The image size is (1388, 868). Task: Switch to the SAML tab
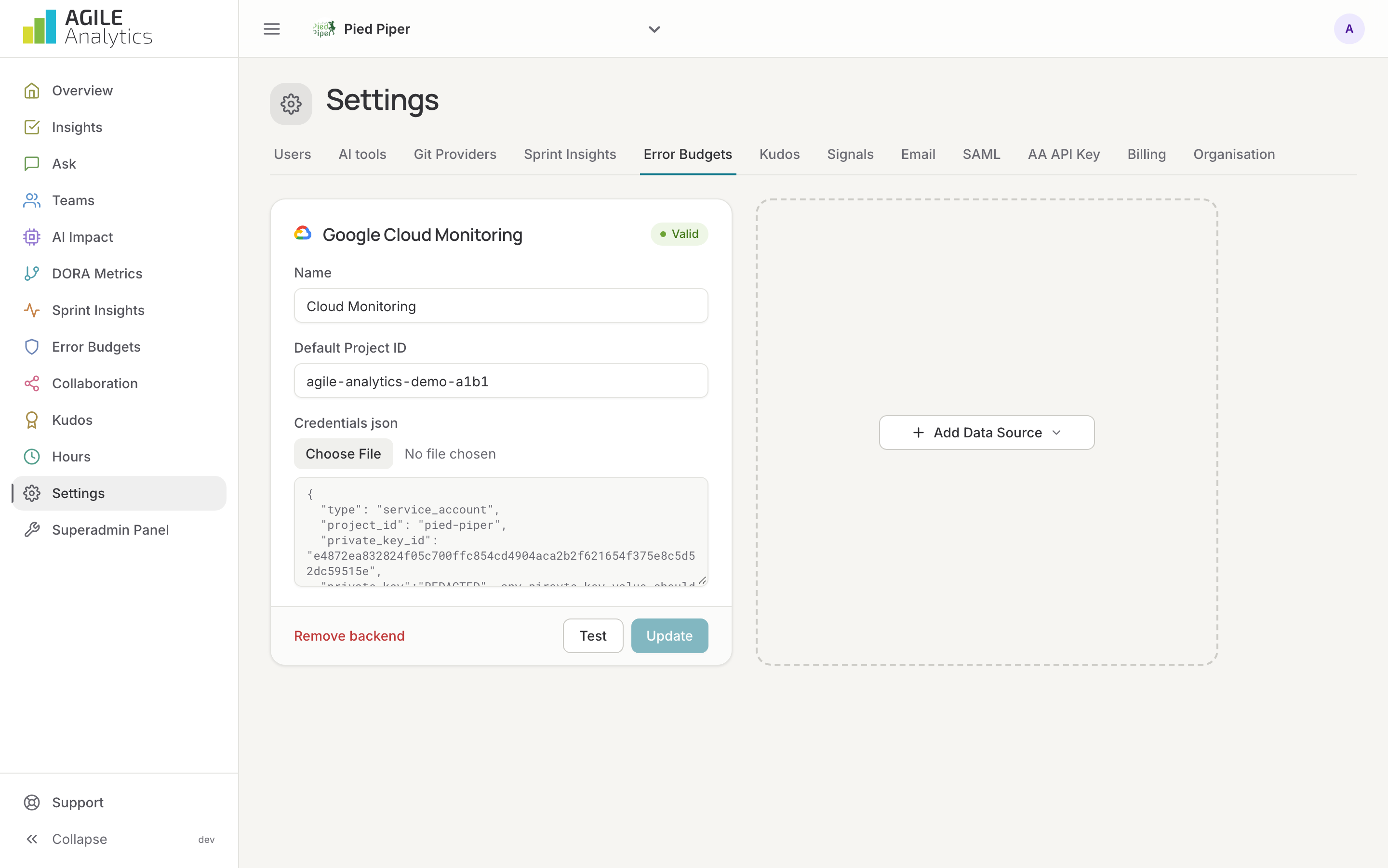point(981,155)
